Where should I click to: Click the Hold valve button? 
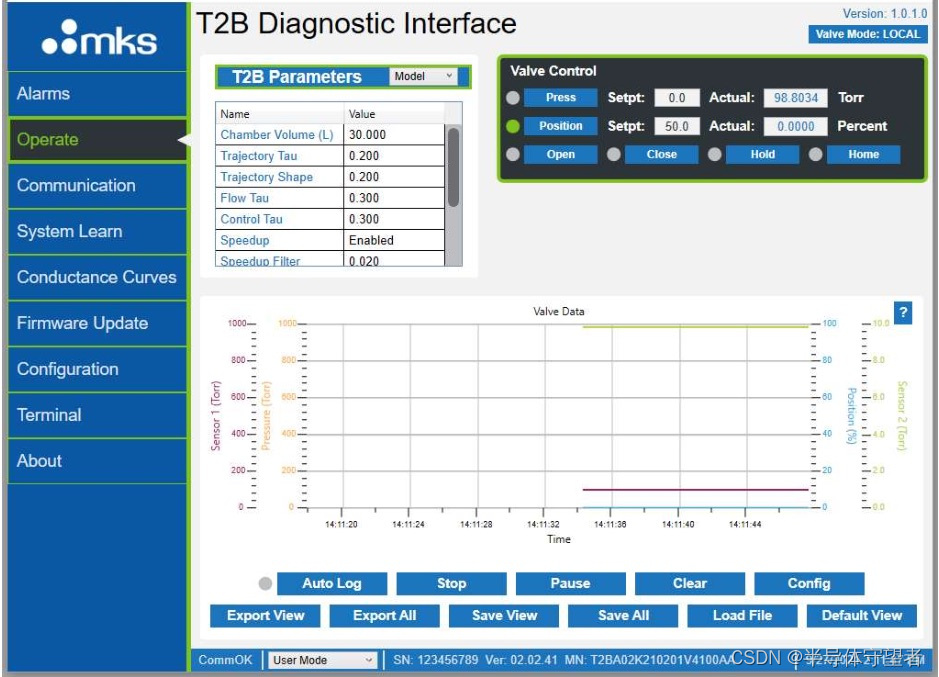(x=762, y=155)
